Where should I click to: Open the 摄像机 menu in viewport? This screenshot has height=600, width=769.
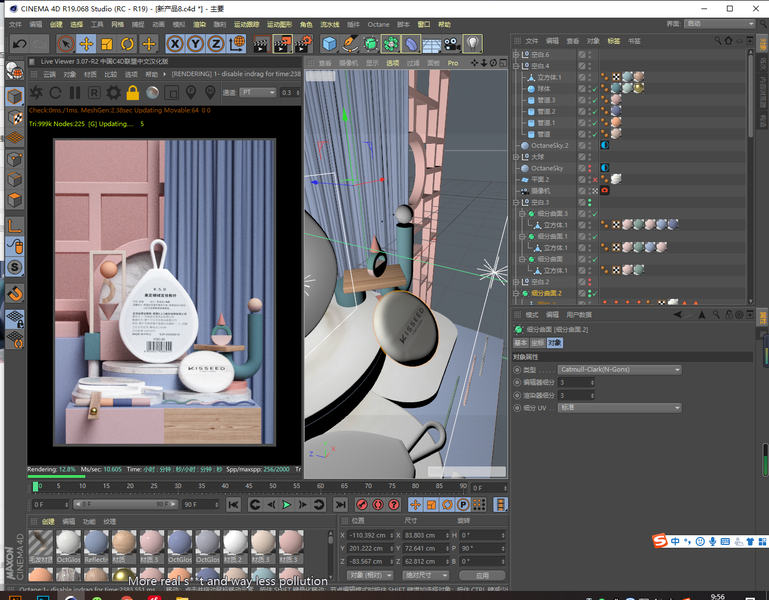[x=348, y=63]
